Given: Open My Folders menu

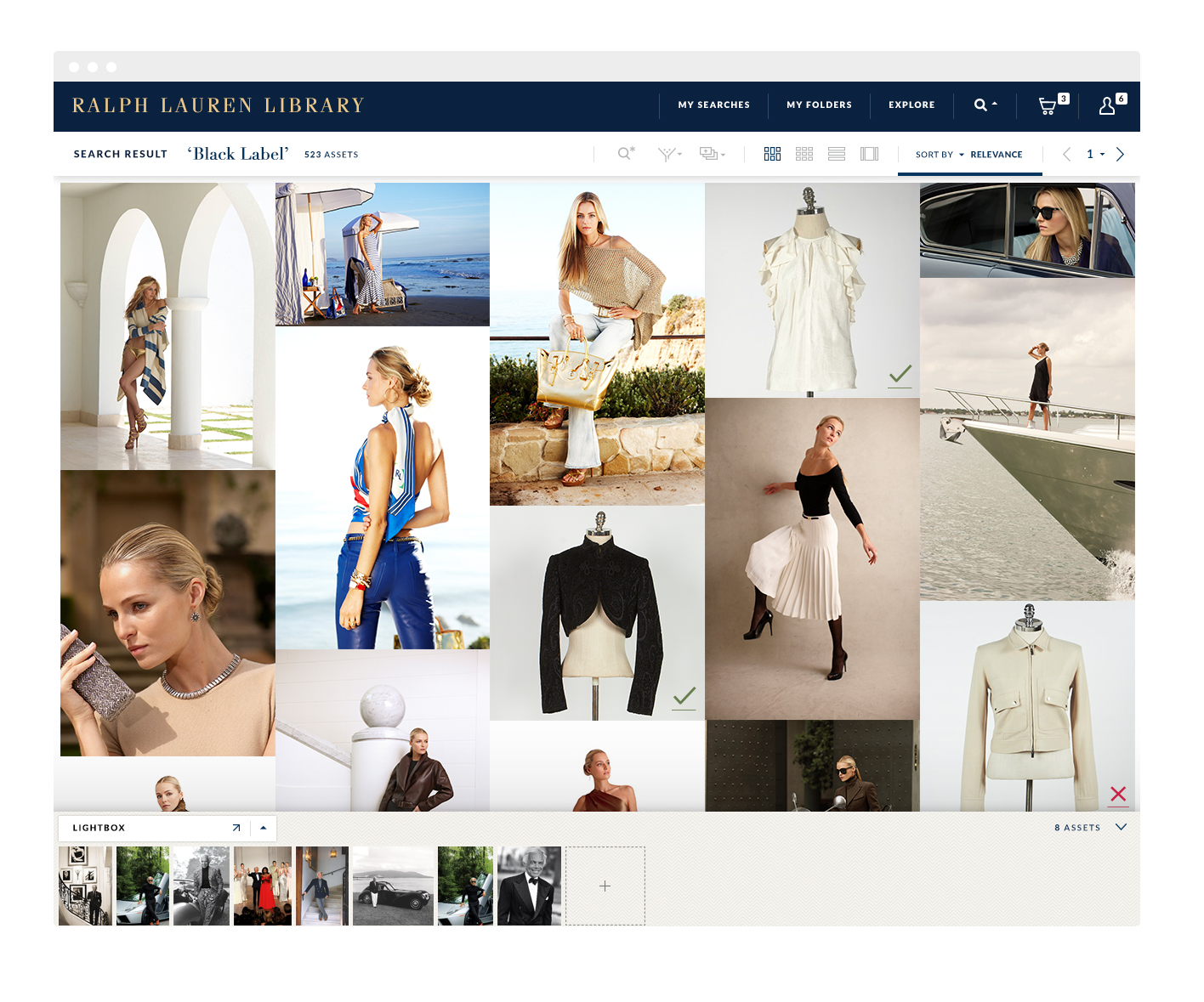Looking at the screenshot, I should (x=819, y=105).
